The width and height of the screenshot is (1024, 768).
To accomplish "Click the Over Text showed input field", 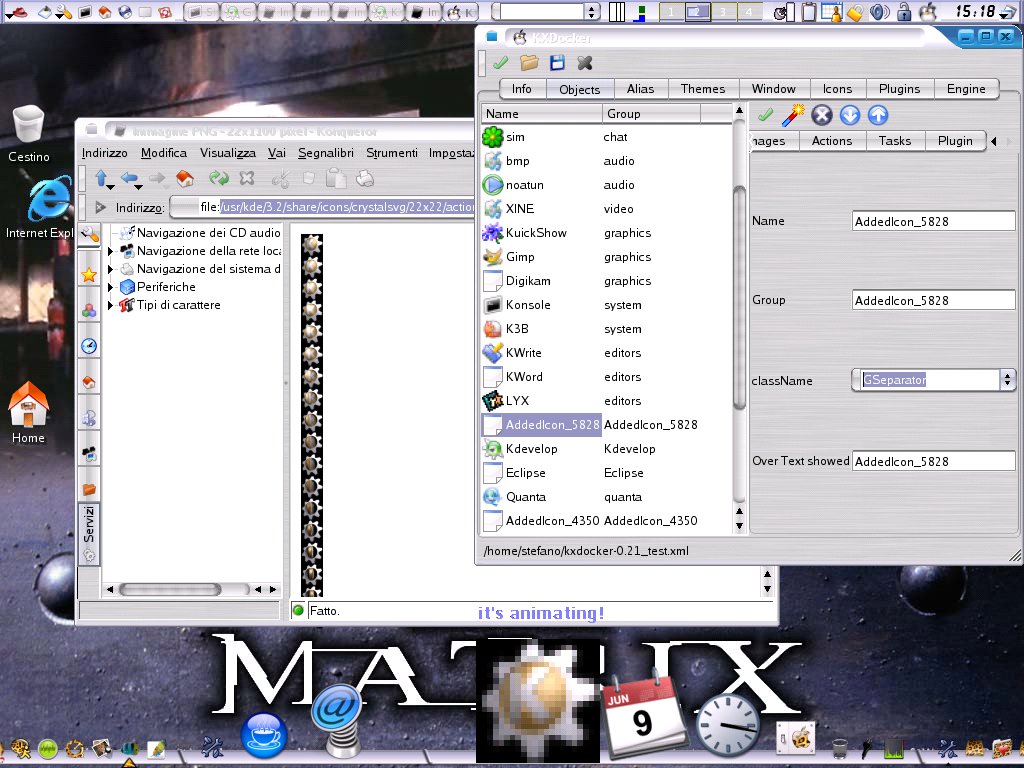I will click(x=933, y=461).
